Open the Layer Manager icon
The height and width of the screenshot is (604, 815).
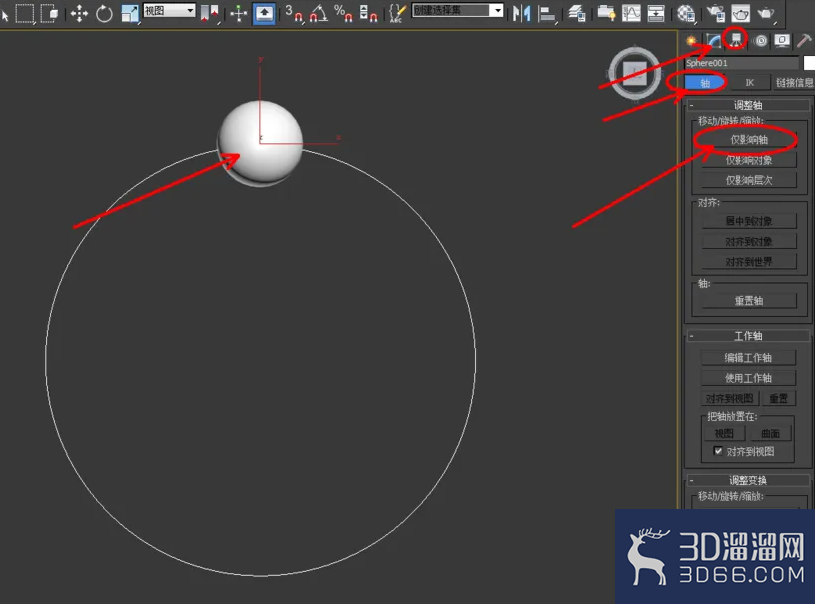tap(576, 13)
